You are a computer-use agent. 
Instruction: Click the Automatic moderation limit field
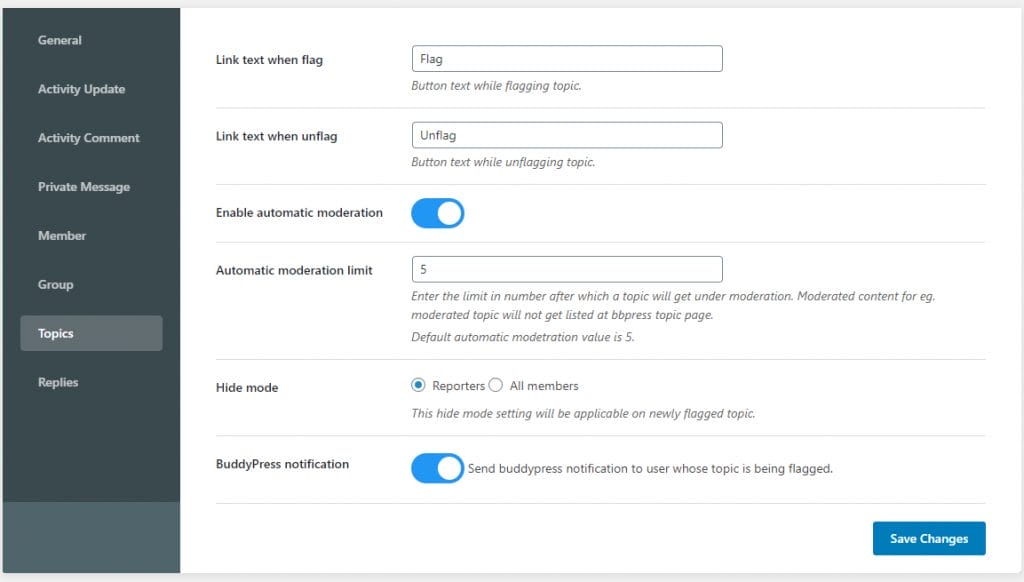(567, 270)
